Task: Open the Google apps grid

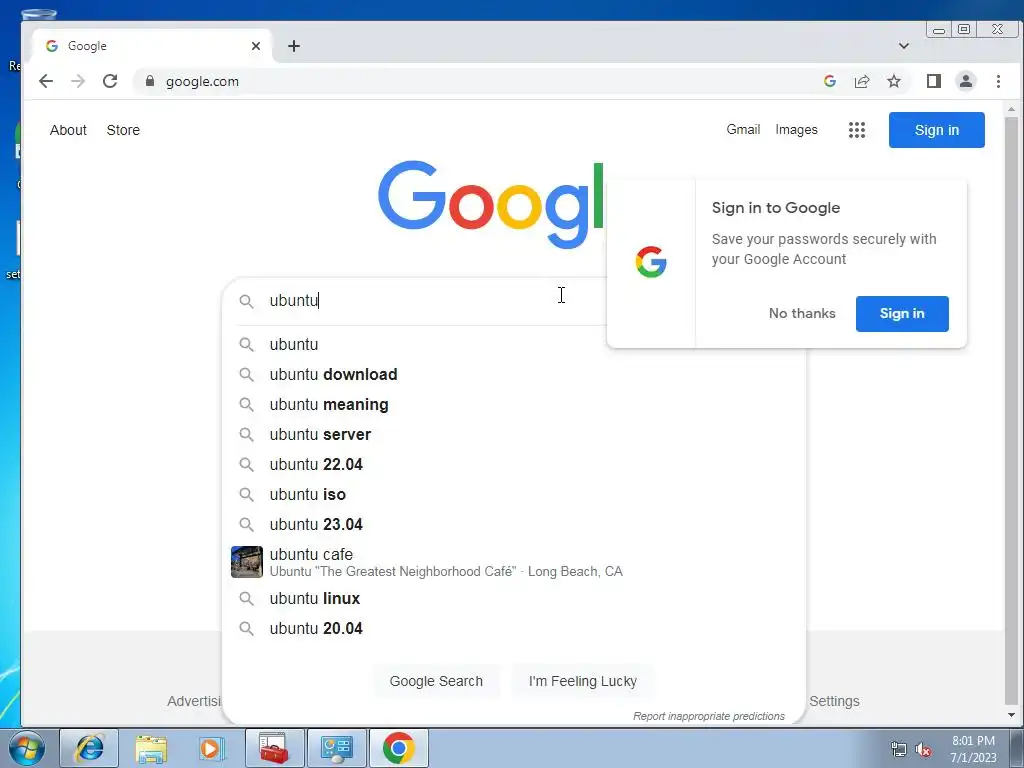Action: 857,130
